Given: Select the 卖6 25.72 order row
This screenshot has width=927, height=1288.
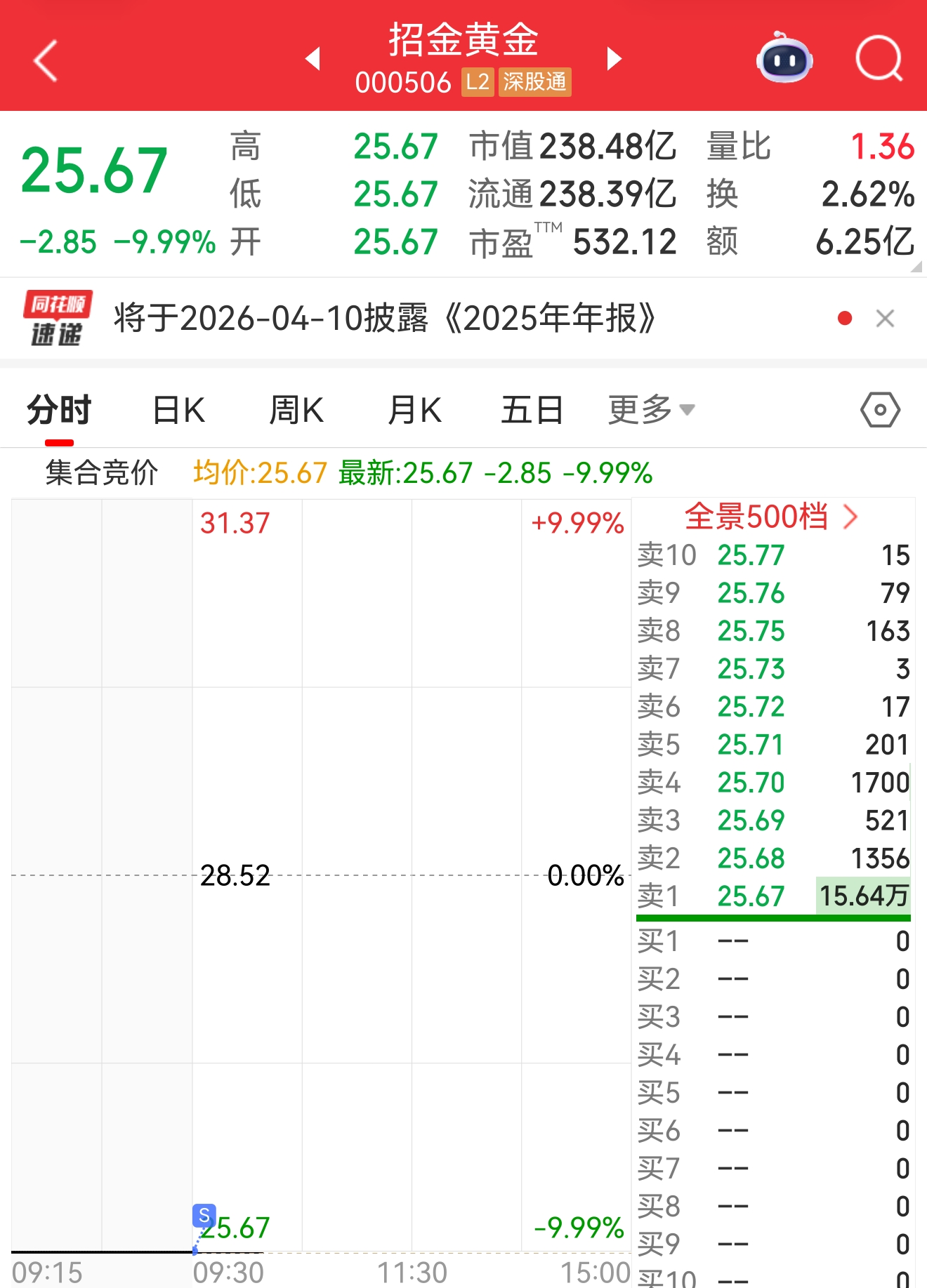Looking at the screenshot, I should (x=773, y=707).
